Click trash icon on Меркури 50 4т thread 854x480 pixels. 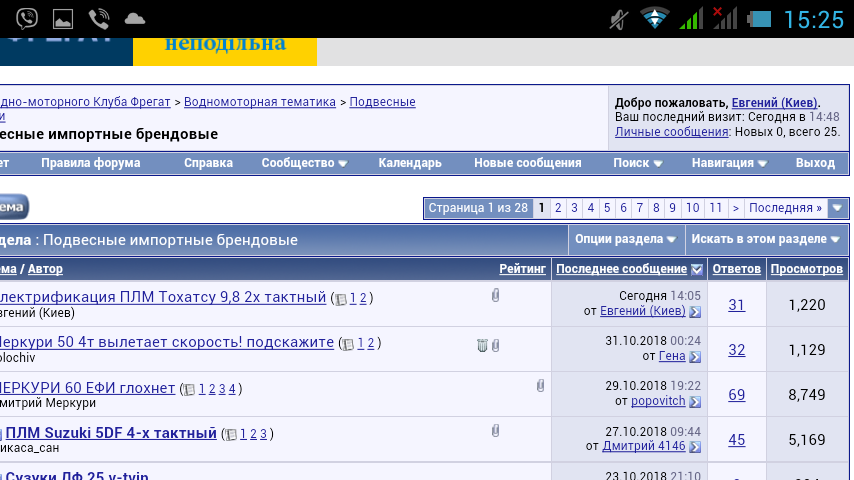[482, 345]
